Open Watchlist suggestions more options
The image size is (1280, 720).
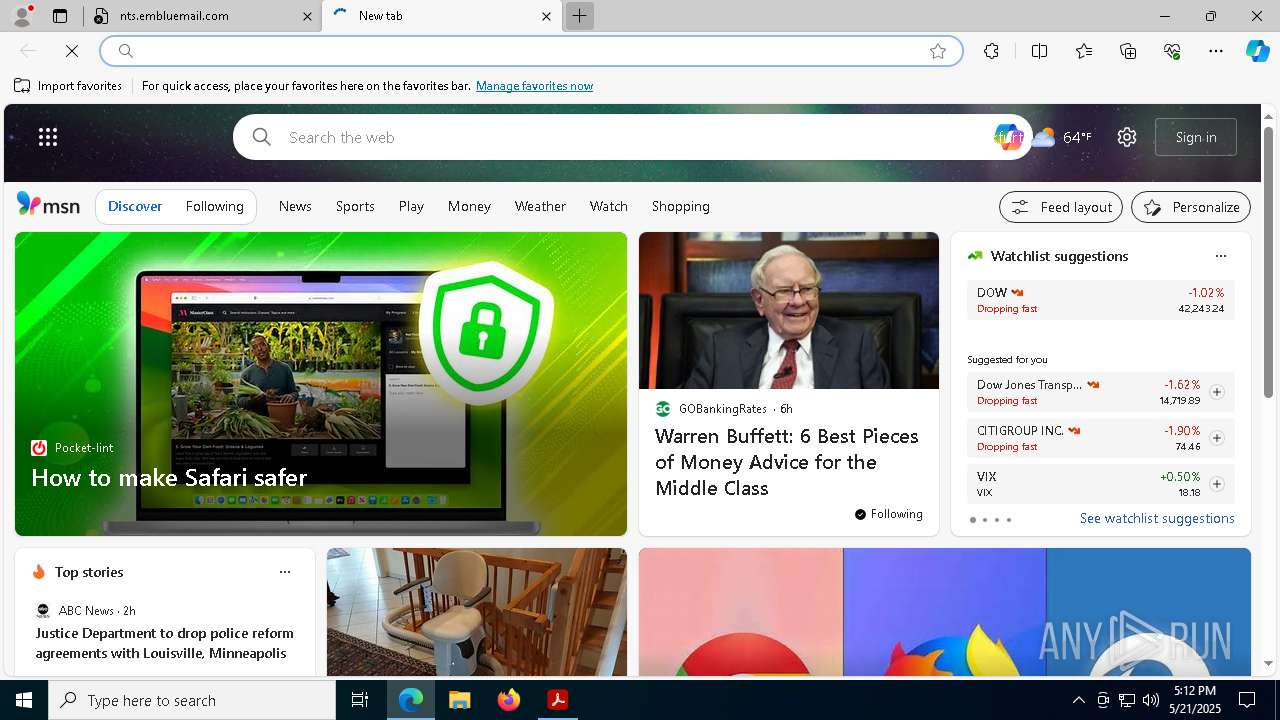pyautogui.click(x=1220, y=256)
